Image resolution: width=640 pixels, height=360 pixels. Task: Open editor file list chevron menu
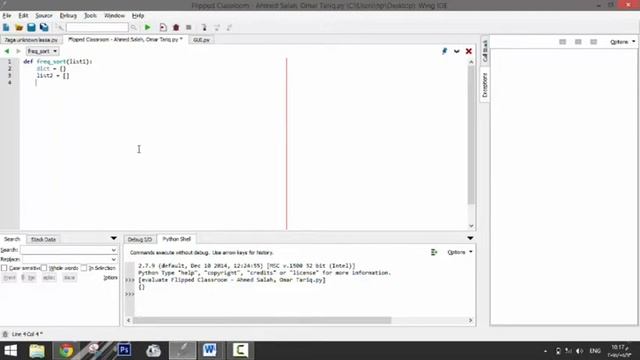click(457, 51)
